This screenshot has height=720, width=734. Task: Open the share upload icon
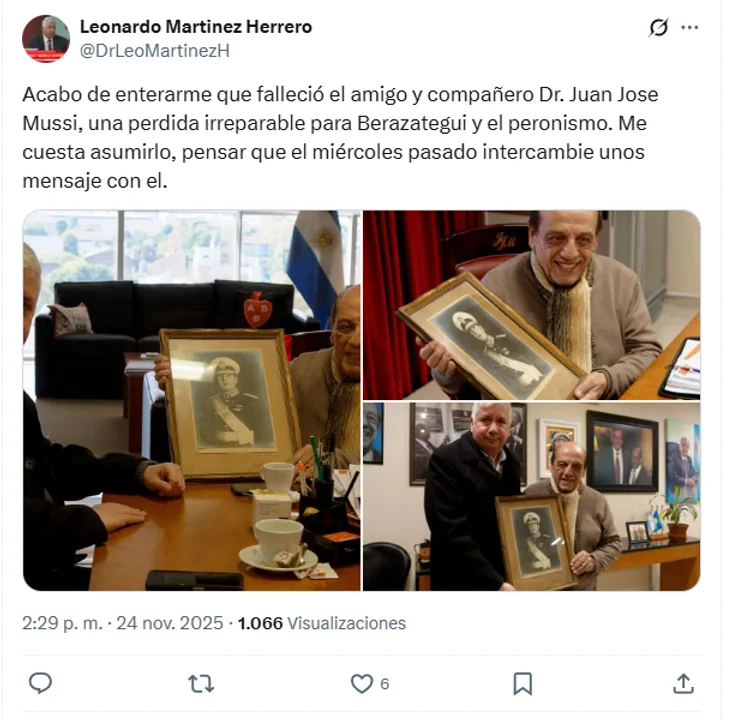[x=683, y=683]
